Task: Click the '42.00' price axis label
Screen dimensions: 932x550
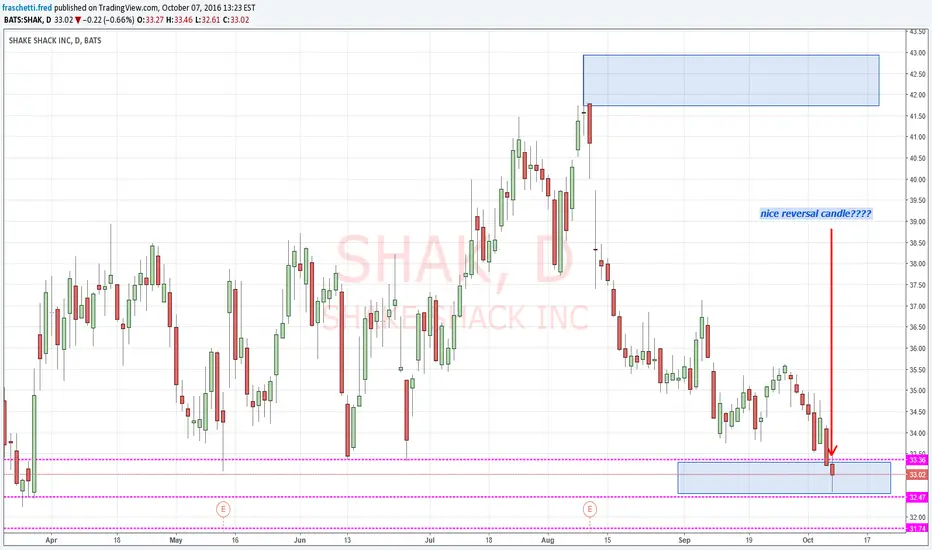Action: (x=917, y=95)
